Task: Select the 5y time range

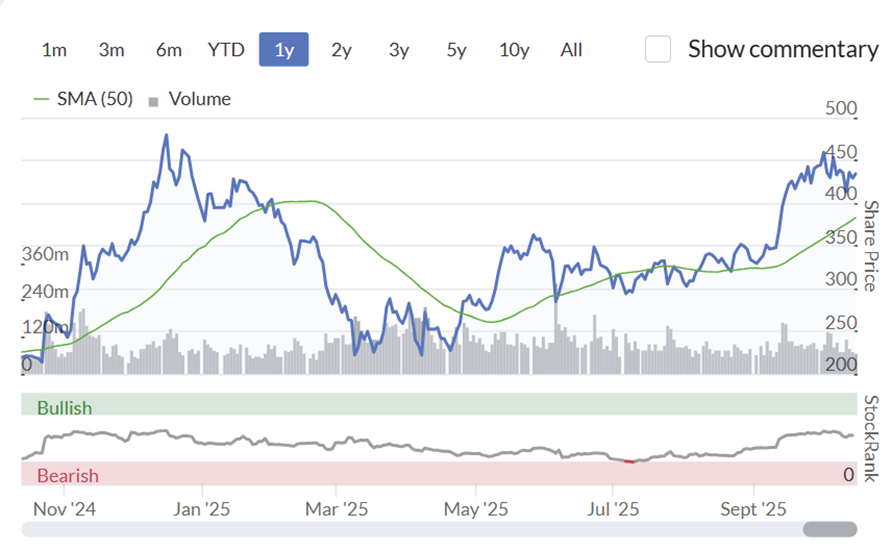Action: [x=456, y=50]
